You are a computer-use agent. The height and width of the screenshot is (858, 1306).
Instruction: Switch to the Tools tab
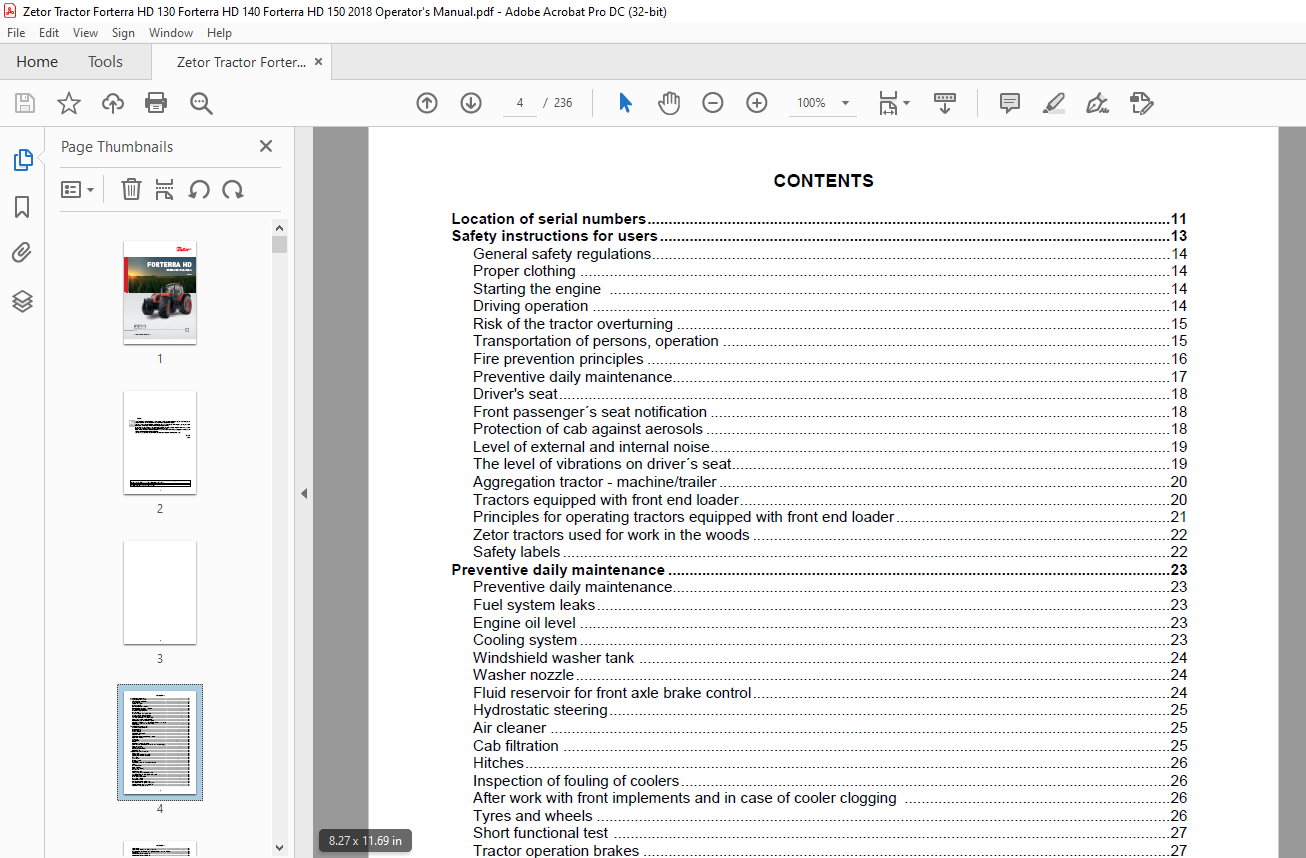[105, 62]
